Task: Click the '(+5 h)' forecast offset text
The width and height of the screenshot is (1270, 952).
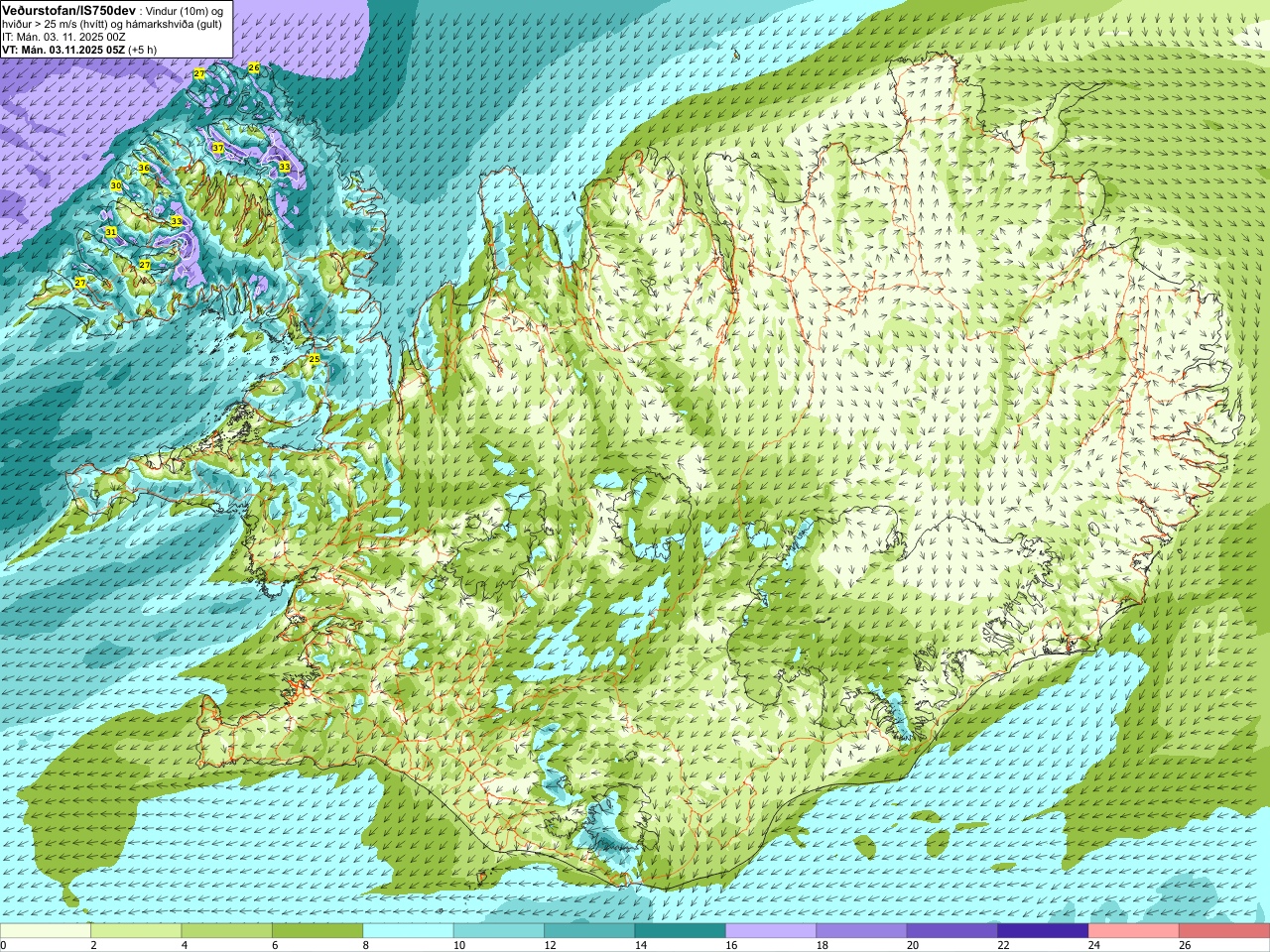Action: tap(142, 50)
